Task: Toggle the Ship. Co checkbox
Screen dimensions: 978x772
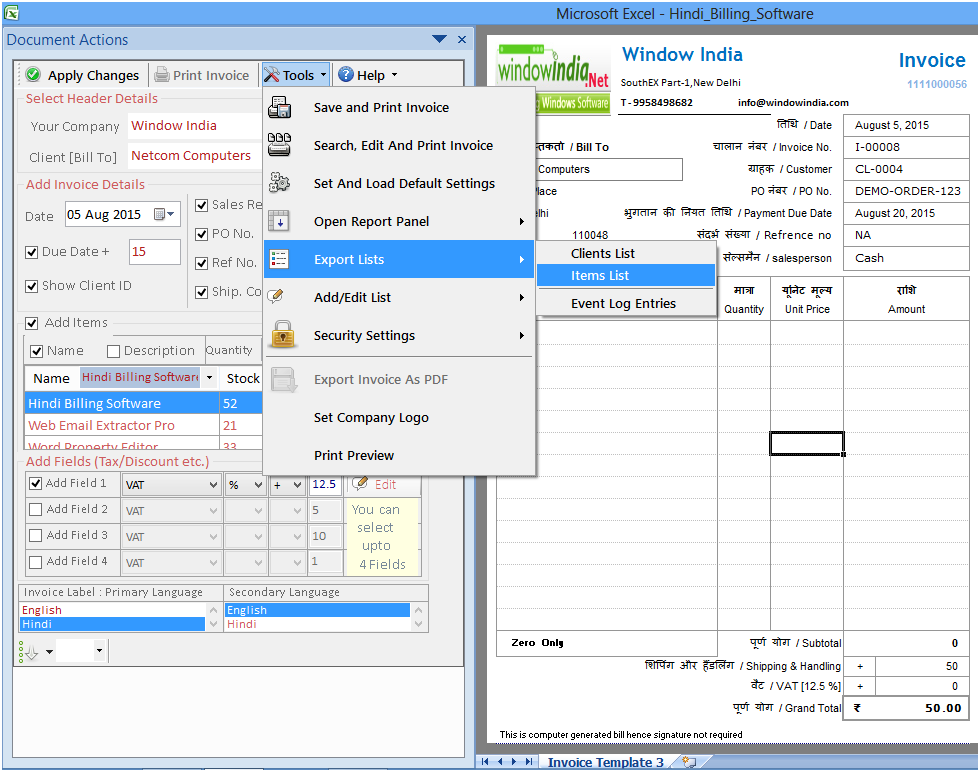Action: point(201,292)
